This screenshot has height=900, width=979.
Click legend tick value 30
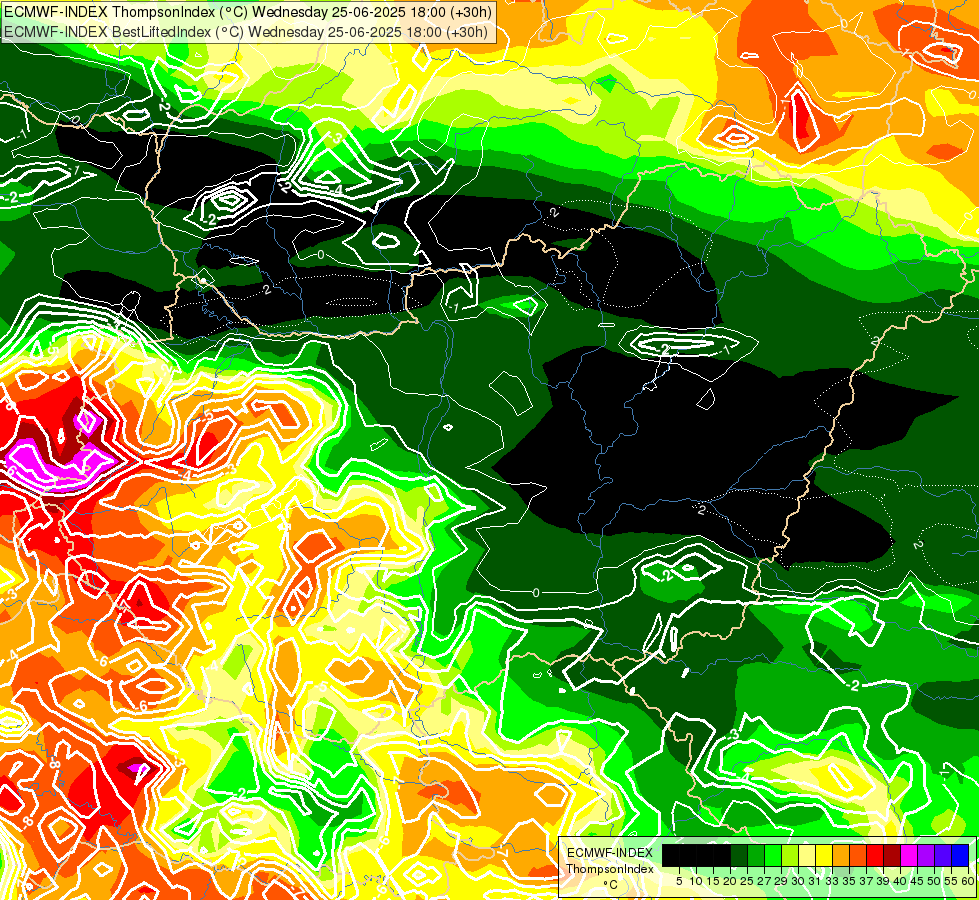click(x=799, y=881)
